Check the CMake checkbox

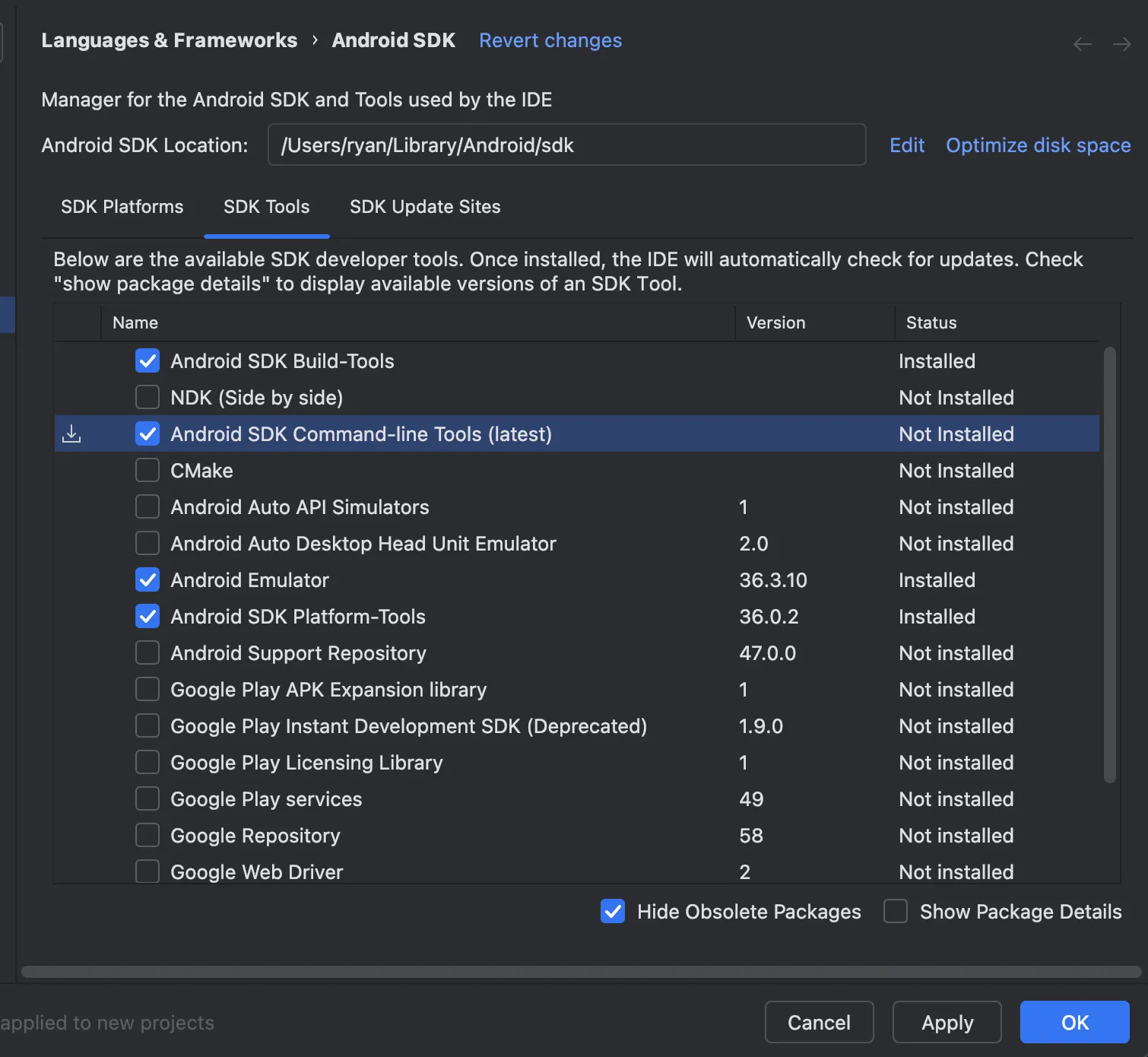coord(147,471)
